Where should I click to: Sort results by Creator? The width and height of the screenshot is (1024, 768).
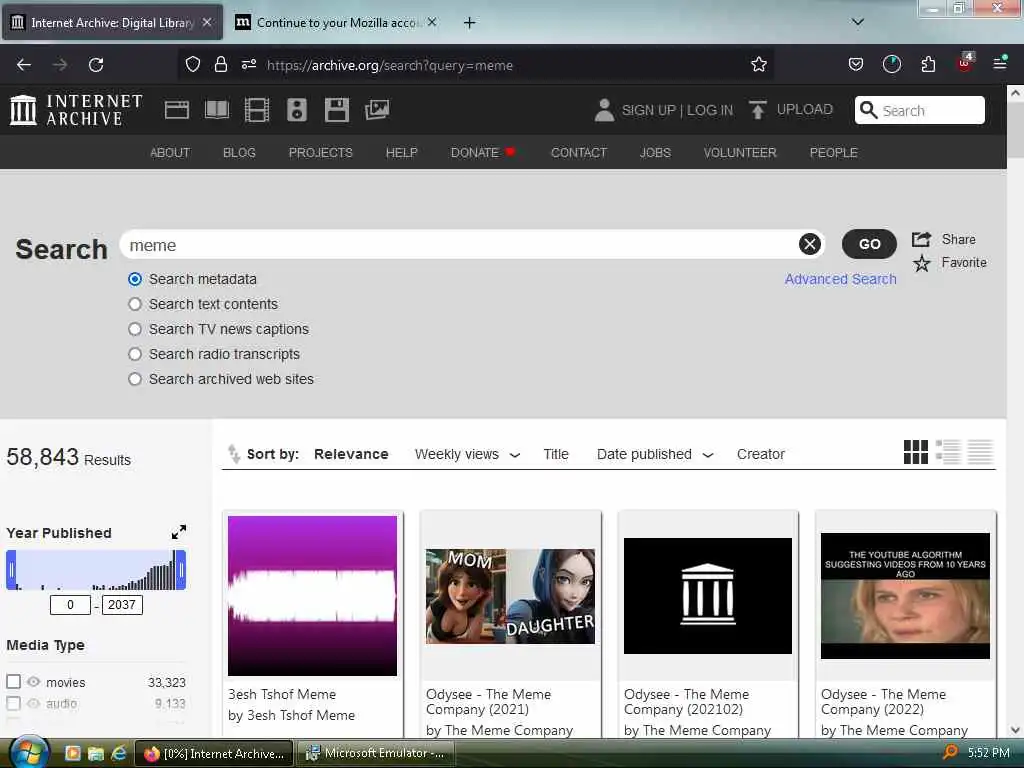(760, 454)
